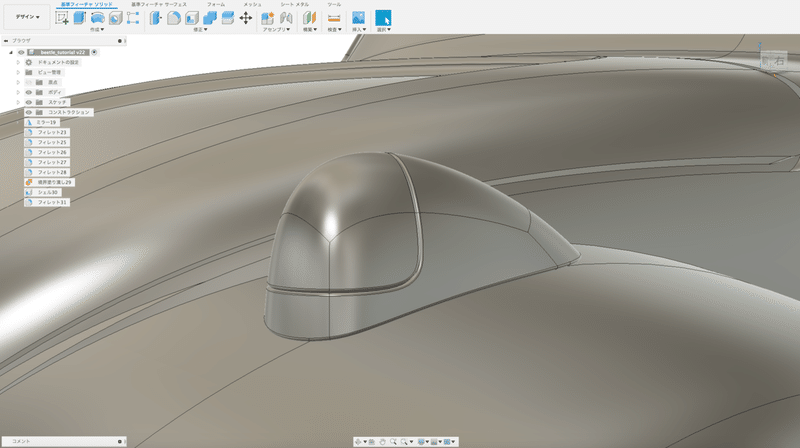Image resolution: width=800 pixels, height=448 pixels.
Task: Select the フィレット28 feature row
Action: pos(46,172)
